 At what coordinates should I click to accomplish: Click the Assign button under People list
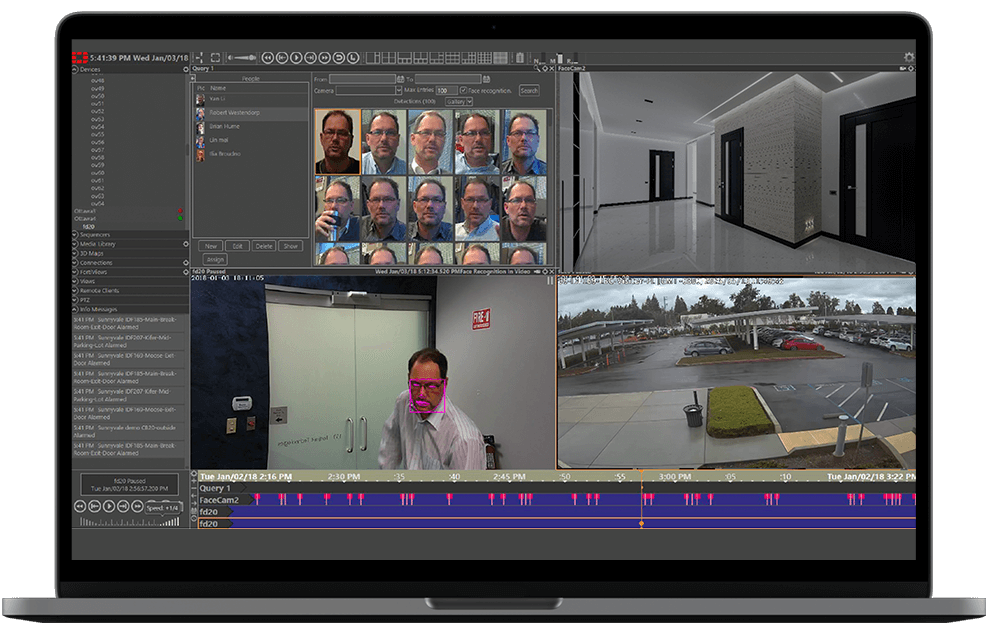pos(216,258)
